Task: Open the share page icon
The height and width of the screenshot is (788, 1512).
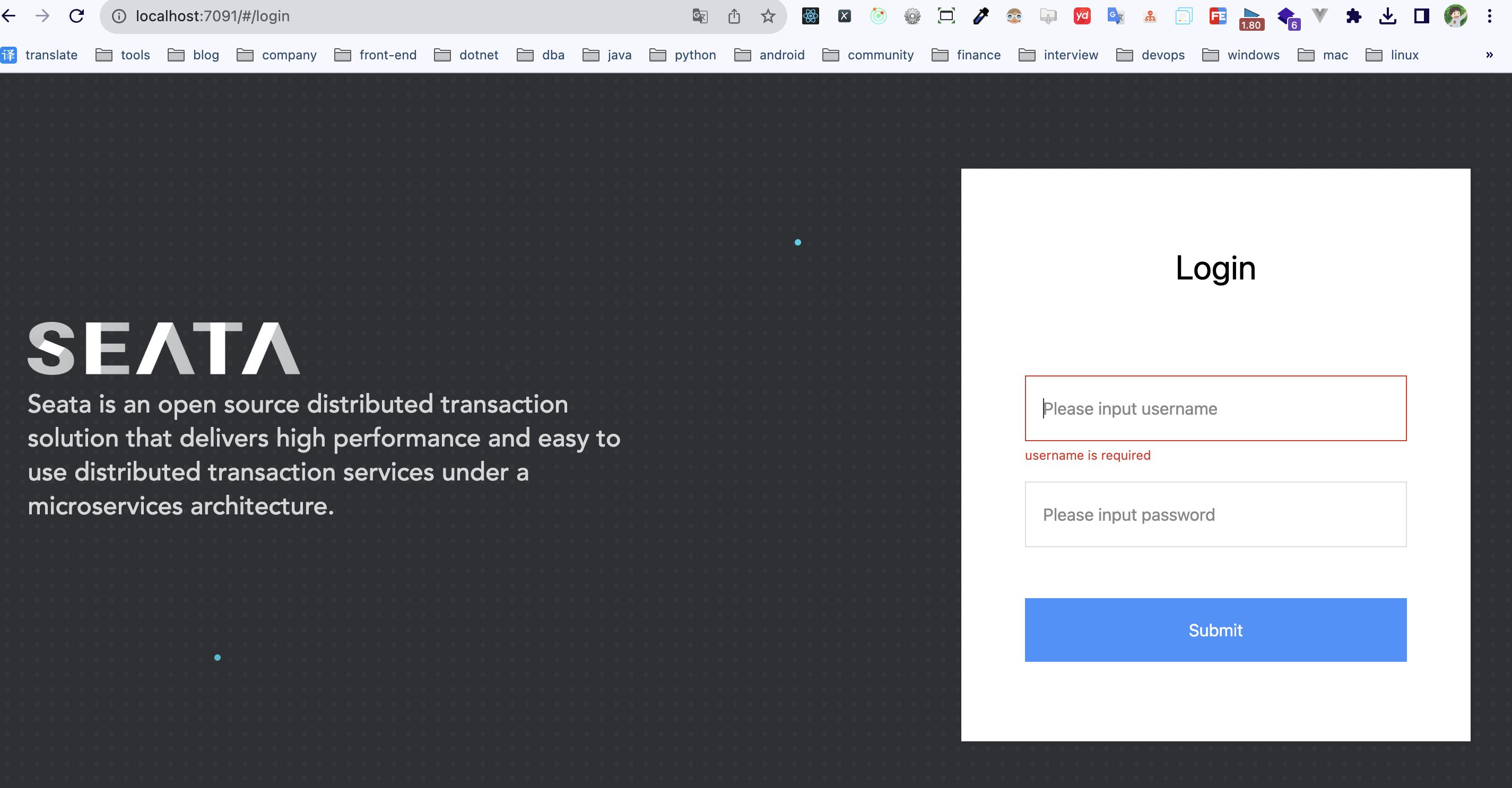Action: click(x=734, y=16)
